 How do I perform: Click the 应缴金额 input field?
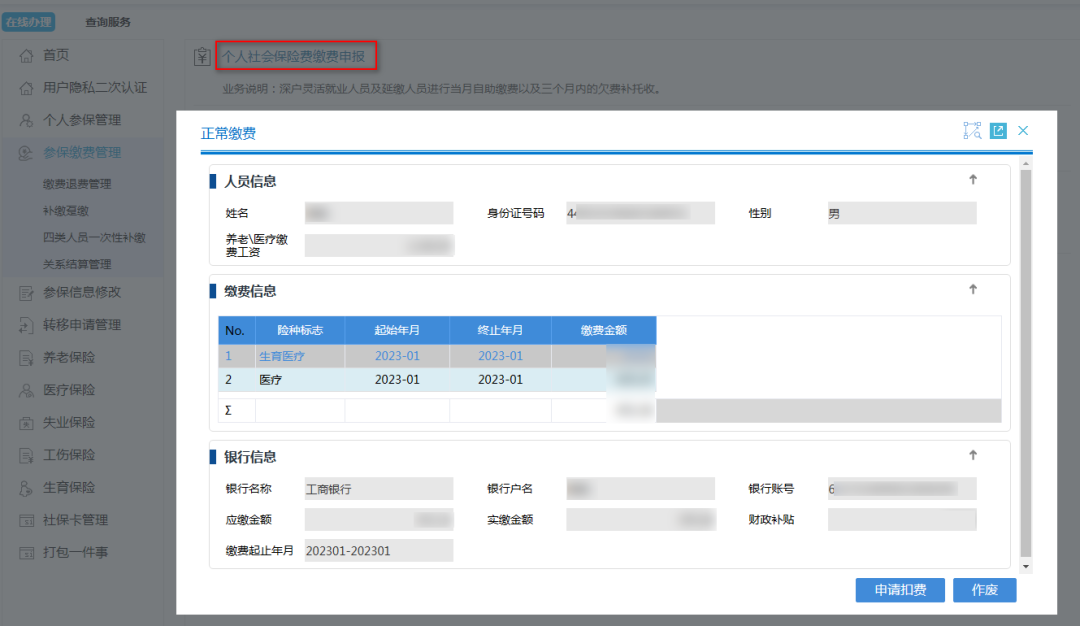click(x=379, y=520)
